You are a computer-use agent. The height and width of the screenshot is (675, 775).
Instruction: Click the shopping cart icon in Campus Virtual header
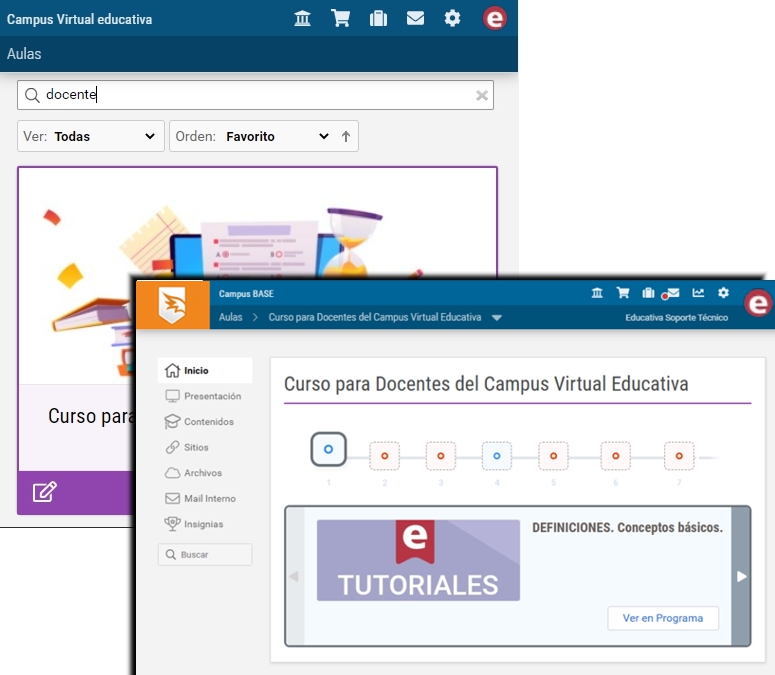pyautogui.click(x=340, y=18)
